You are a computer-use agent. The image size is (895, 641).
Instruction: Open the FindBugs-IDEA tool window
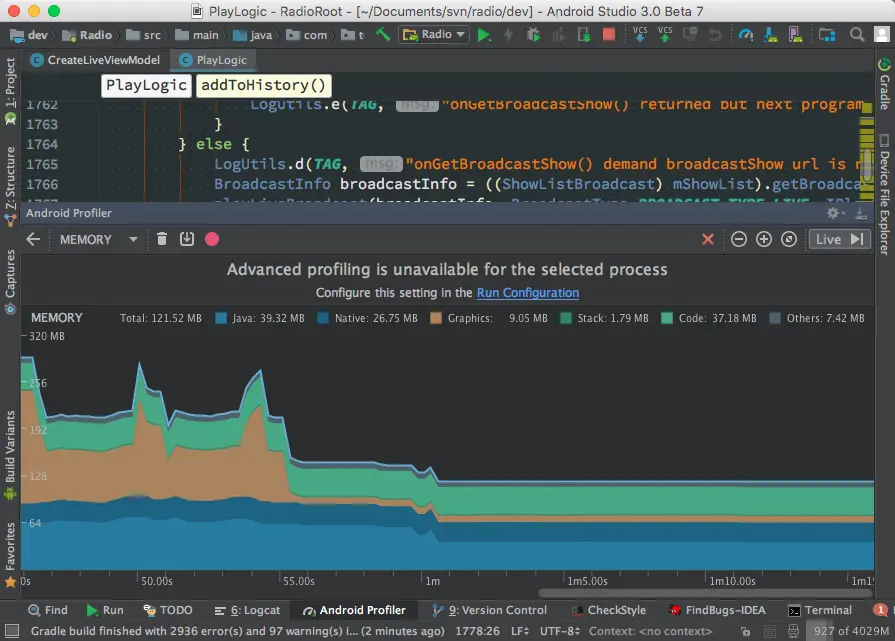[717, 610]
